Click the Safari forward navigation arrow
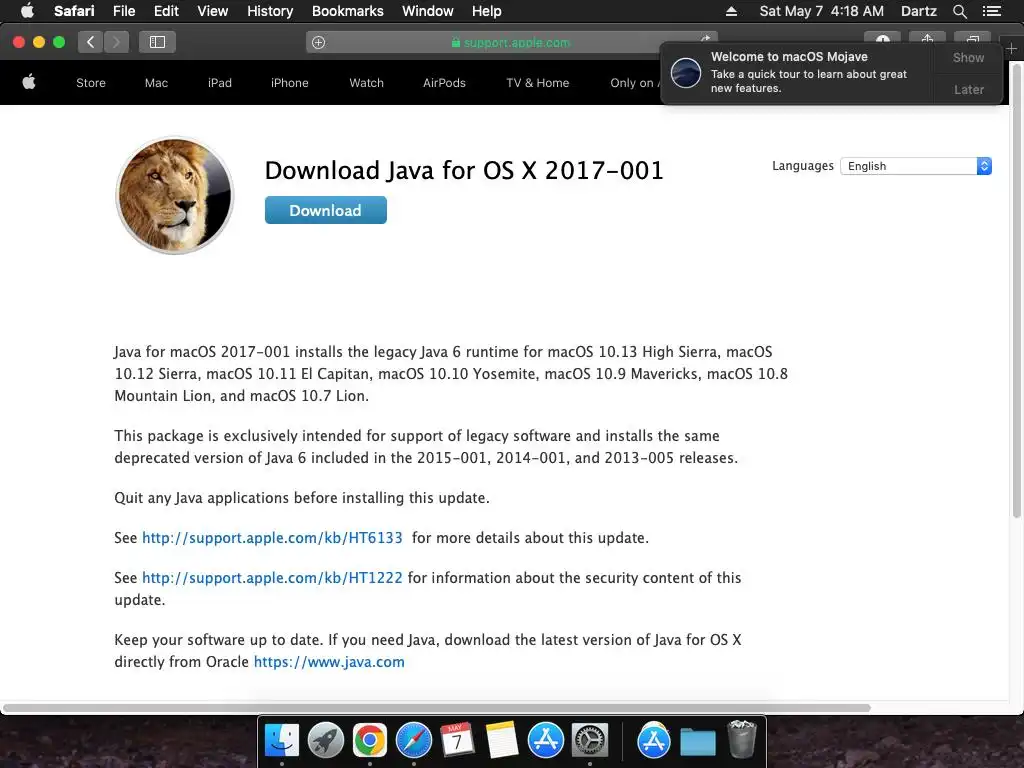Image resolution: width=1024 pixels, height=768 pixels. [116, 42]
